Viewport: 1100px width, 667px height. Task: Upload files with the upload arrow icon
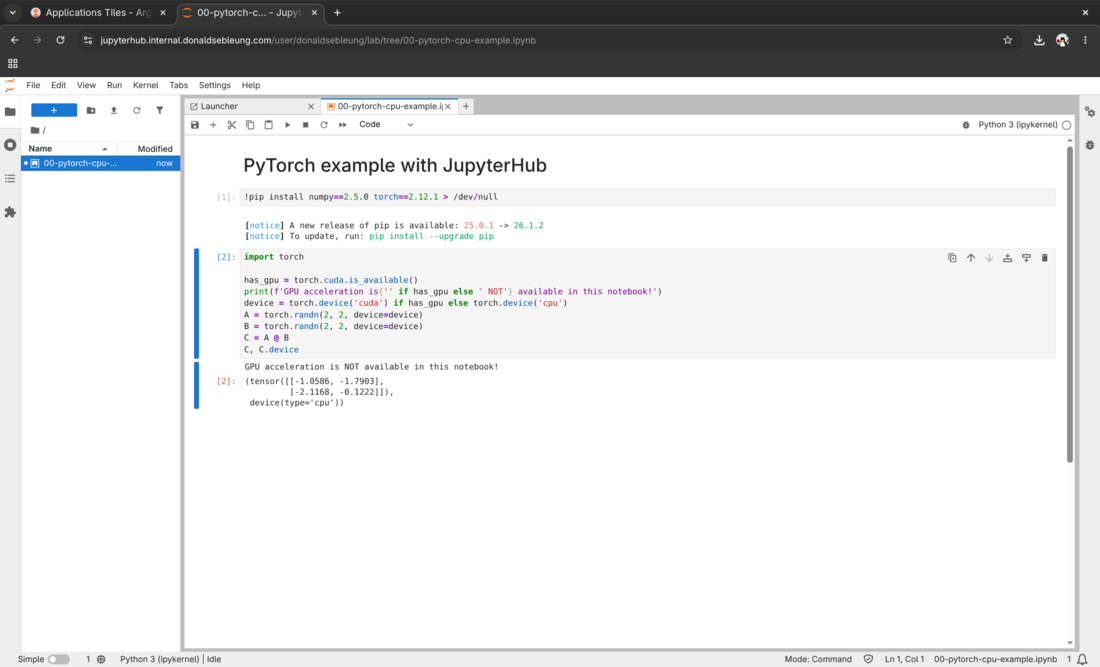point(114,110)
